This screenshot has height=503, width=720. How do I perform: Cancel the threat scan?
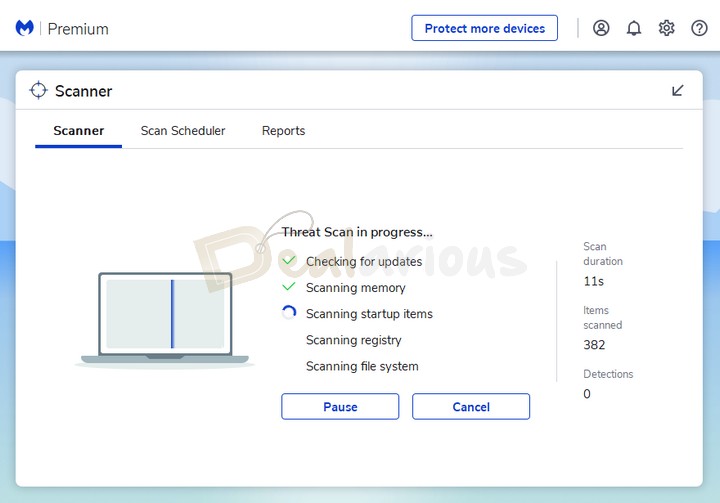pyautogui.click(x=471, y=407)
